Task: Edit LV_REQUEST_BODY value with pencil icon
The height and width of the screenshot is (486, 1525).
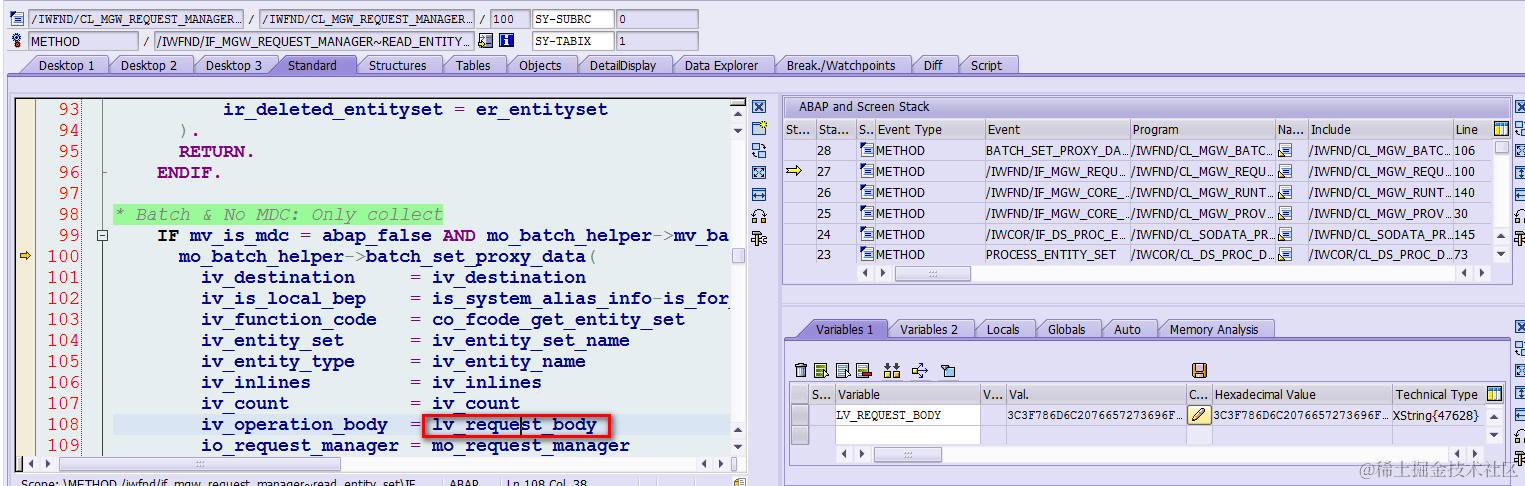Action: (1198, 415)
